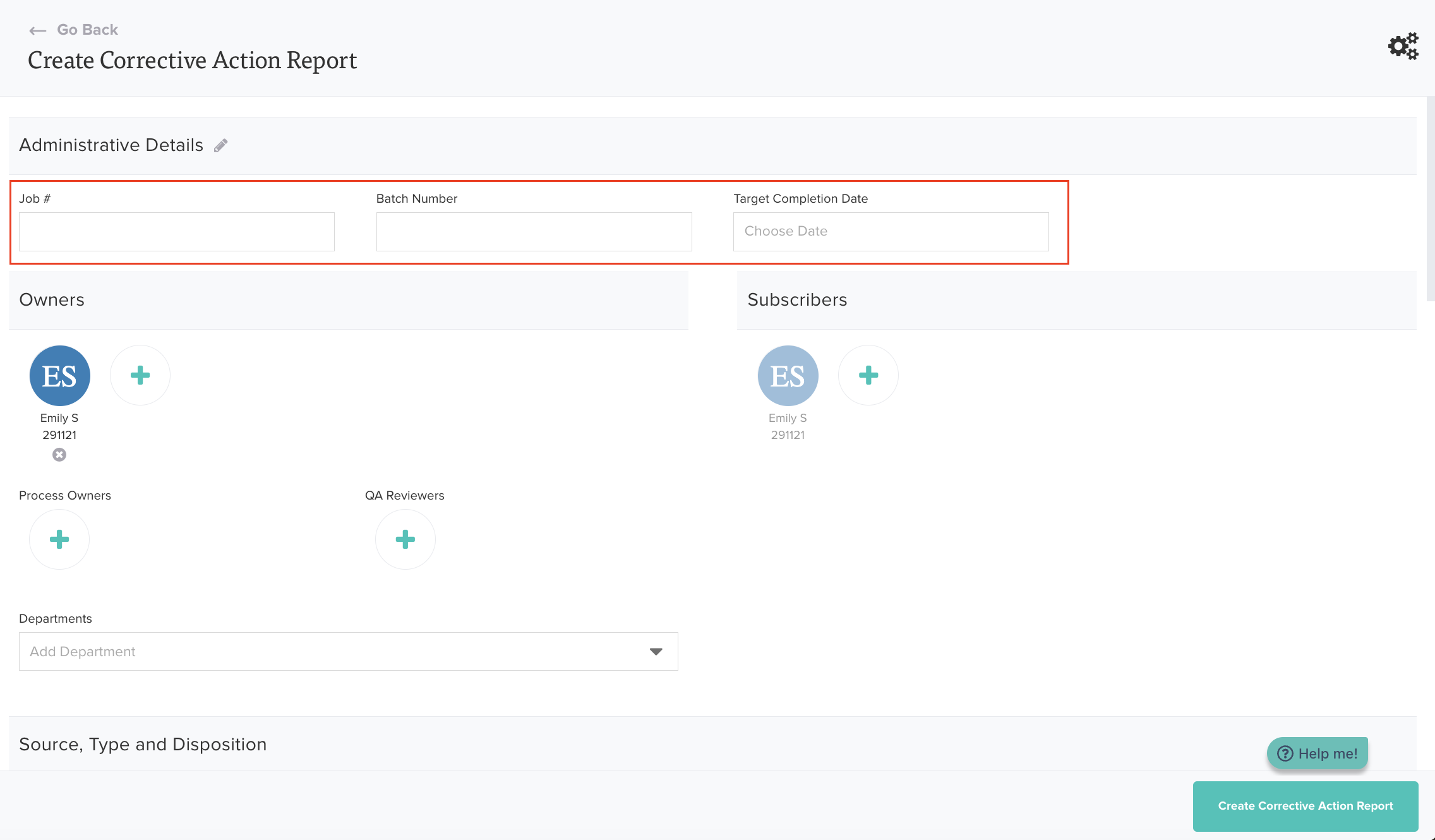Open Target Completion Date picker

pyautogui.click(x=891, y=232)
